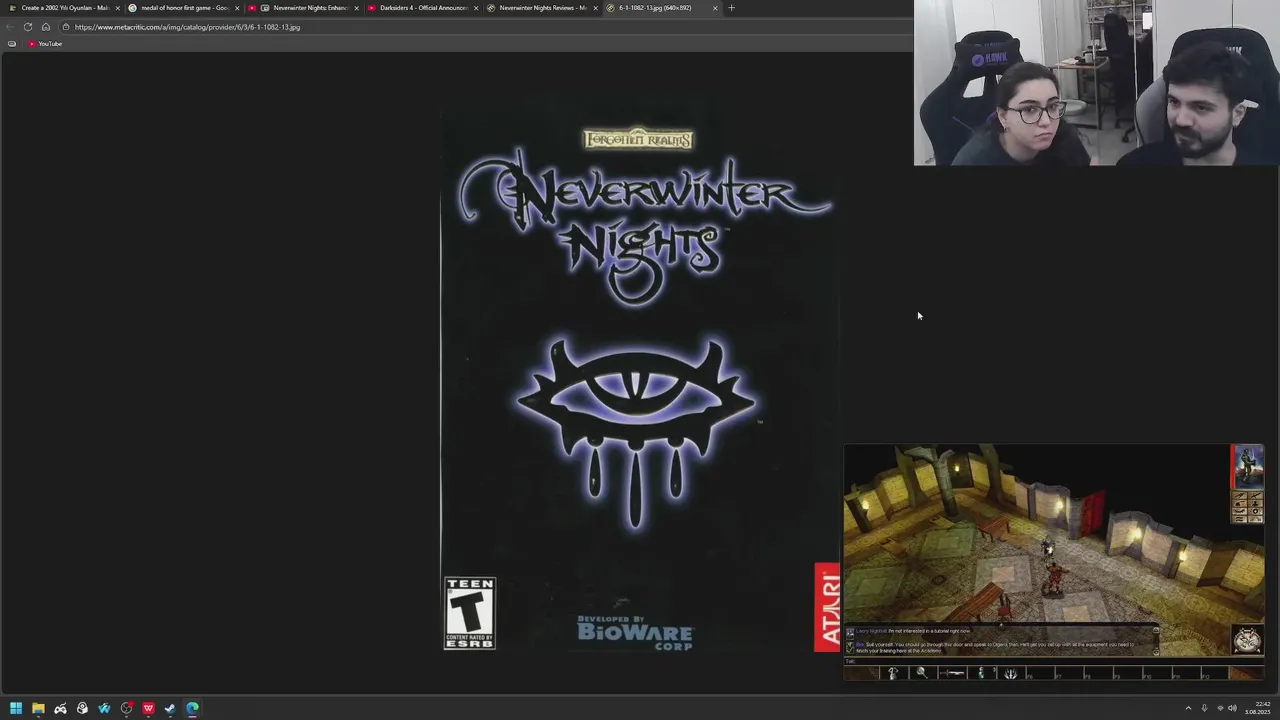Open Steam from the taskbar
The width and height of the screenshot is (1280, 720).
point(170,708)
